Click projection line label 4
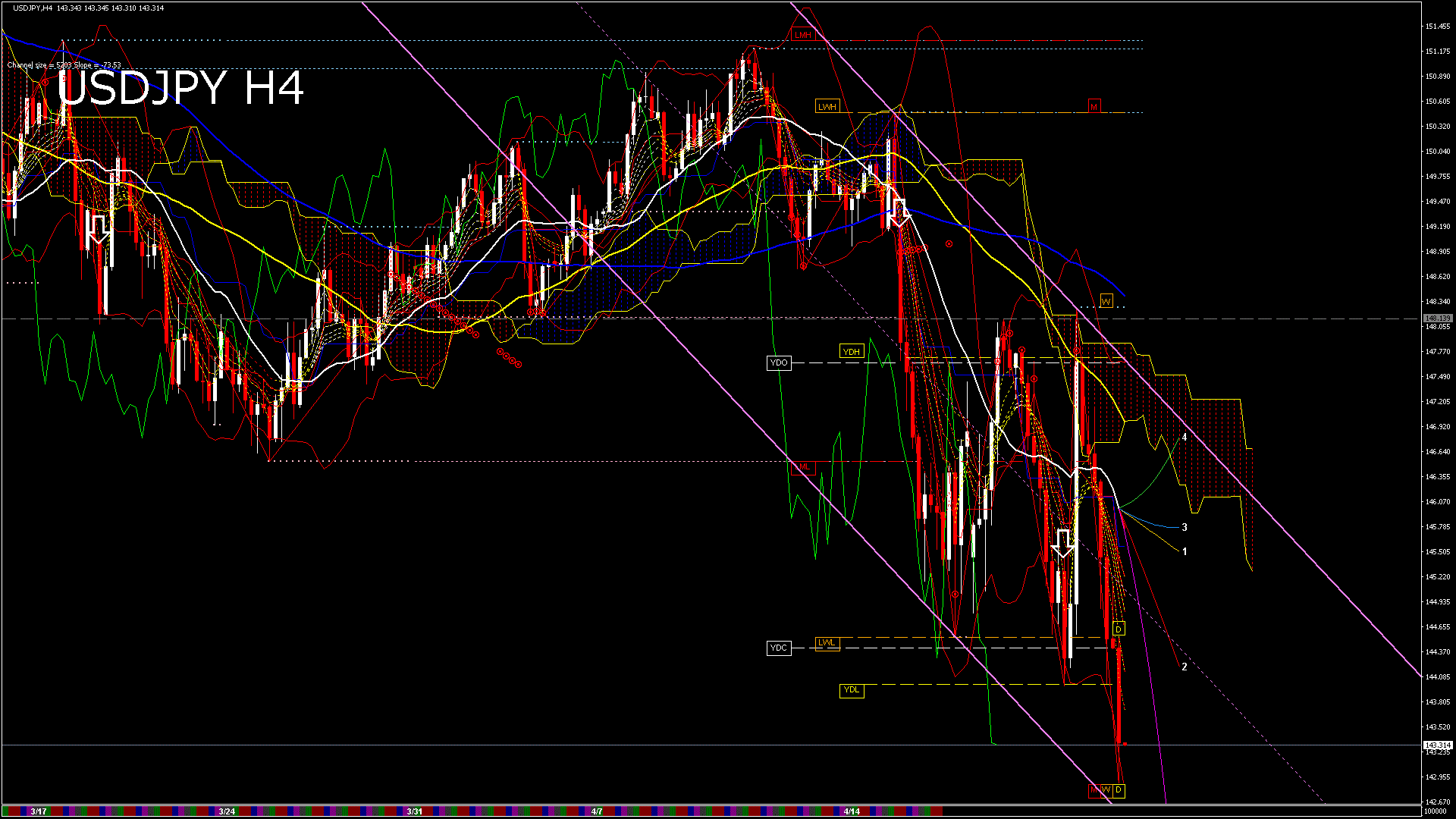The image size is (1456, 819). 1185,438
